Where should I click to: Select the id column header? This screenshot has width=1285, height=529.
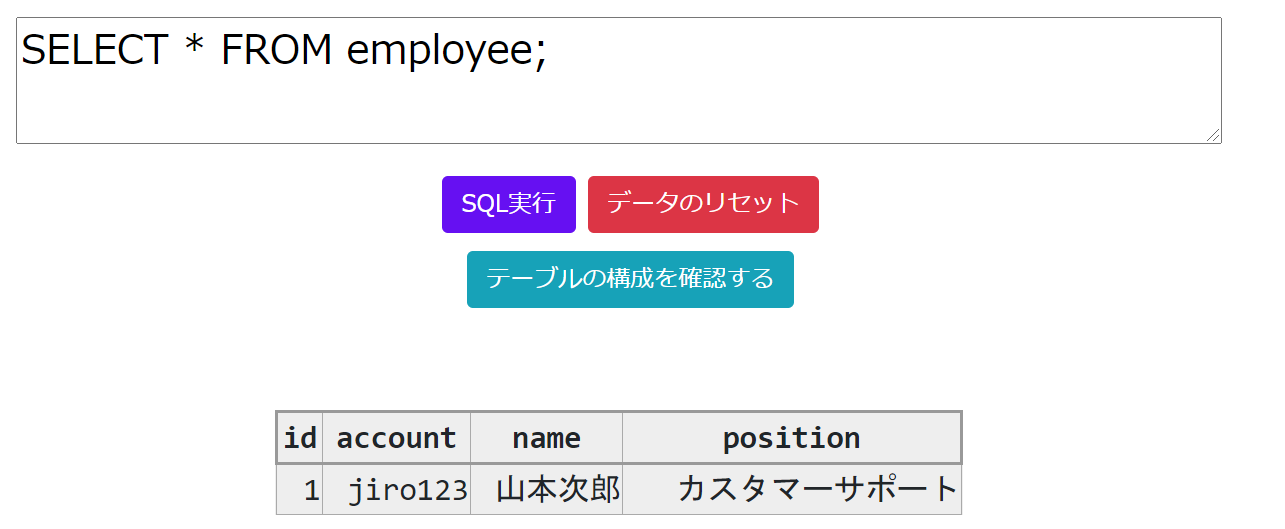coord(300,438)
